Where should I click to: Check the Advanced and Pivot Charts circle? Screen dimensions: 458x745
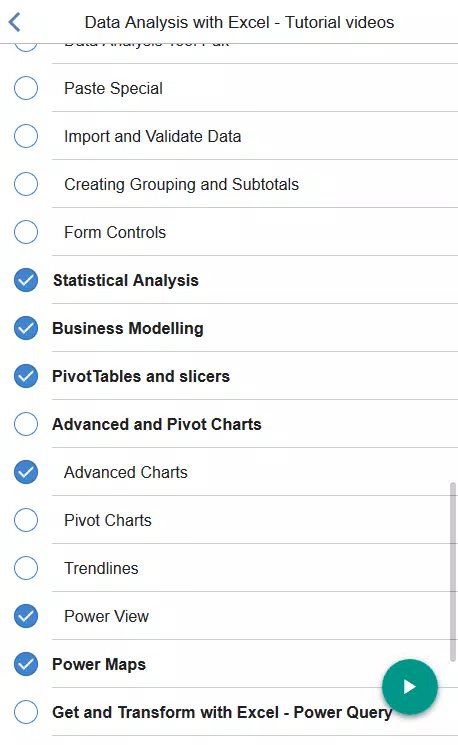tap(26, 424)
